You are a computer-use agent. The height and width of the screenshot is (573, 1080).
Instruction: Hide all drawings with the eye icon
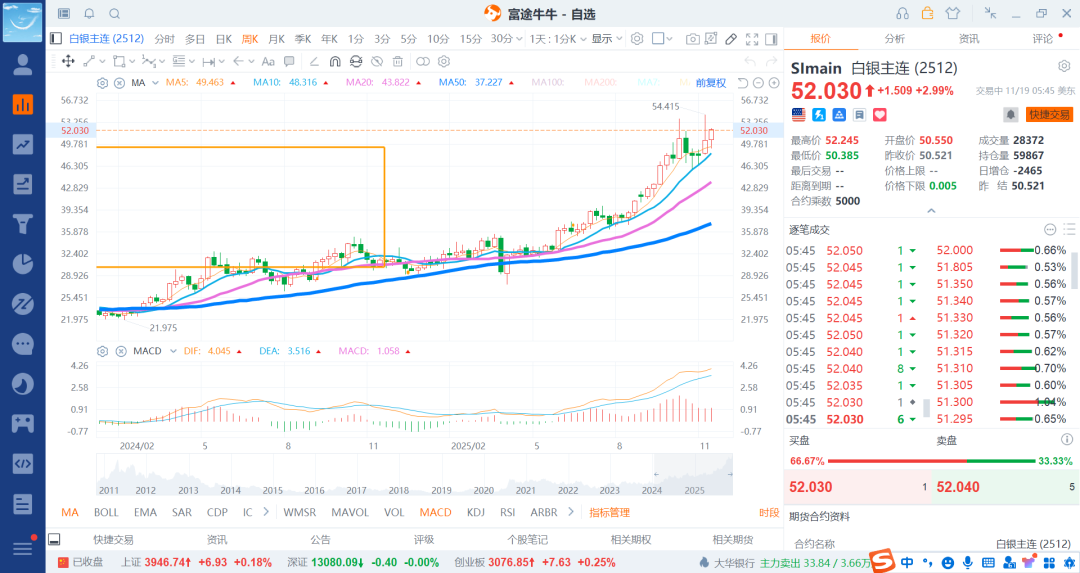[x=377, y=61]
